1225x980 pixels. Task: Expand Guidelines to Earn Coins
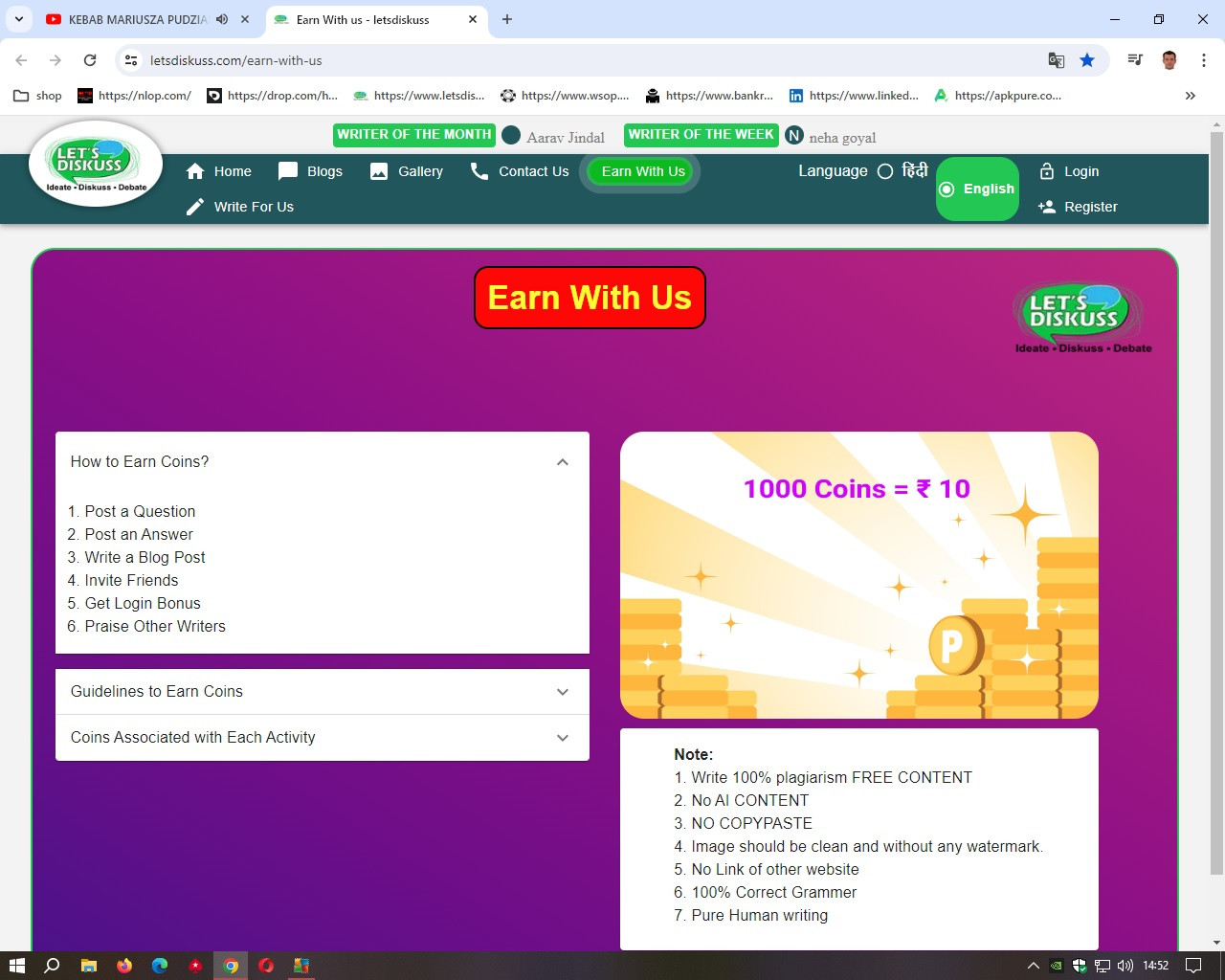tap(563, 692)
